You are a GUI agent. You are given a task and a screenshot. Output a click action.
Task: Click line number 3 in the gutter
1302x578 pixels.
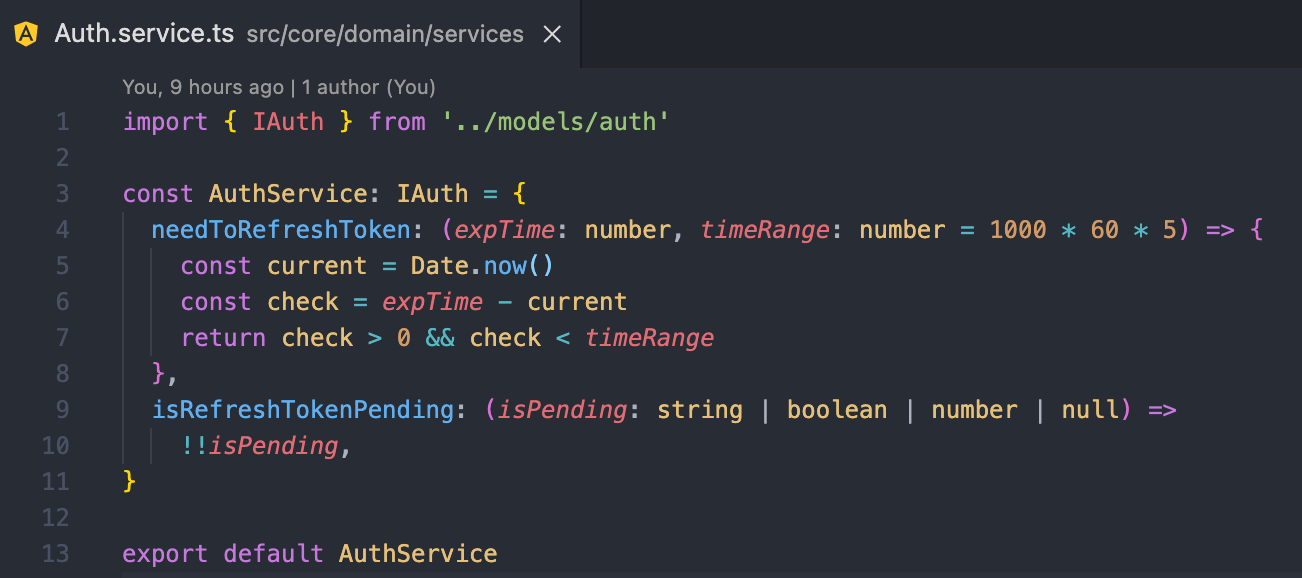pyautogui.click(x=62, y=194)
